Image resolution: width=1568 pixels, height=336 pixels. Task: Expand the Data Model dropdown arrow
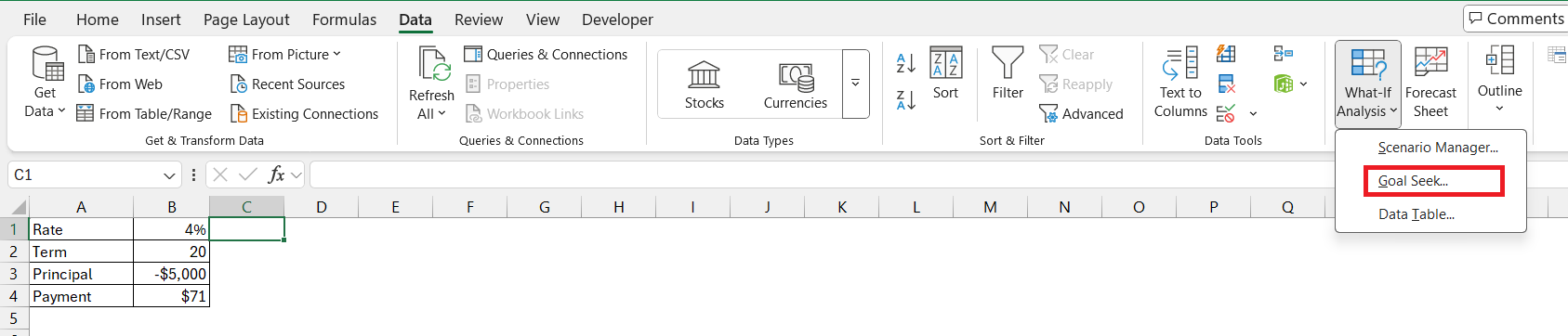click(1303, 84)
